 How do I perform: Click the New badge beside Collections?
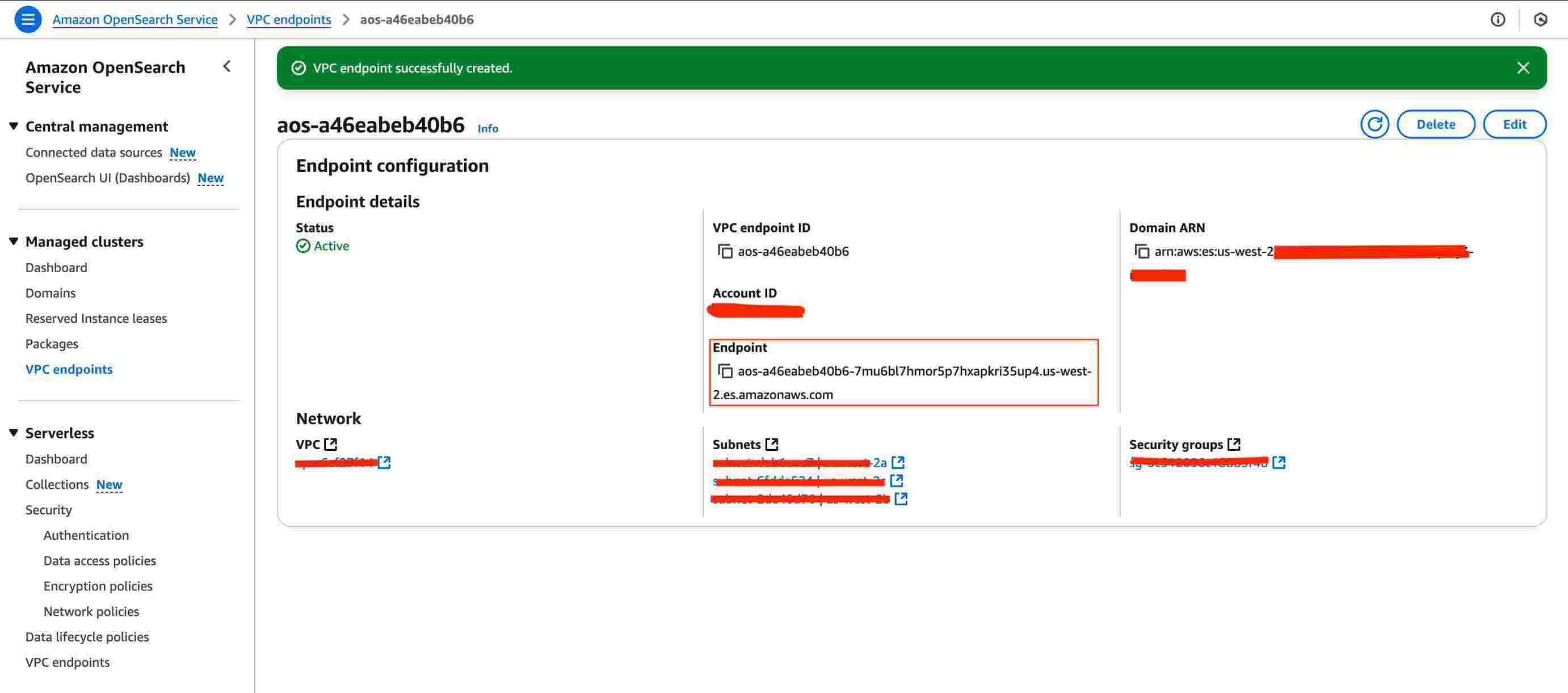point(110,484)
